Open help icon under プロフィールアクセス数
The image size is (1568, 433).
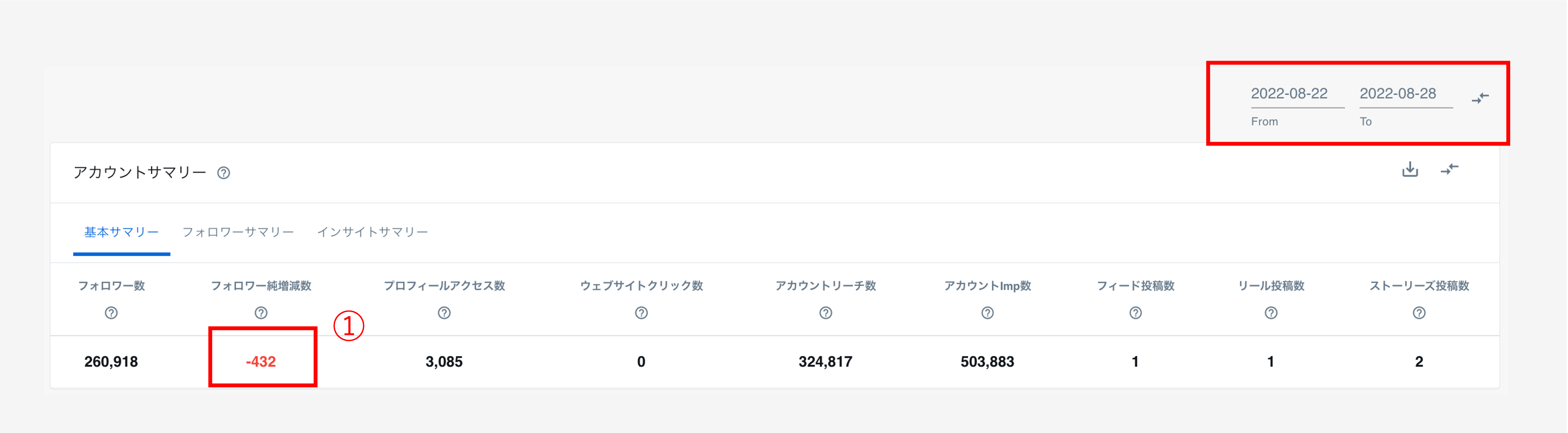pyautogui.click(x=444, y=313)
